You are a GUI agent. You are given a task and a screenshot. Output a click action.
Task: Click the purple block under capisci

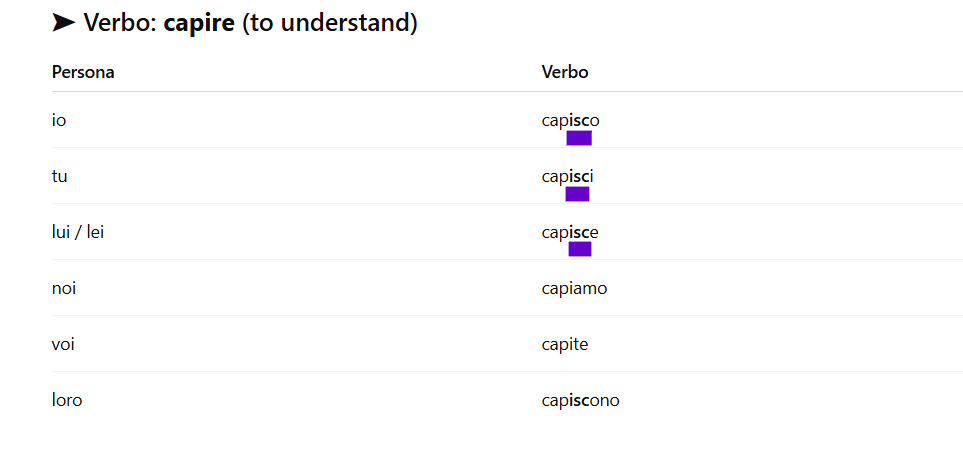[577, 195]
